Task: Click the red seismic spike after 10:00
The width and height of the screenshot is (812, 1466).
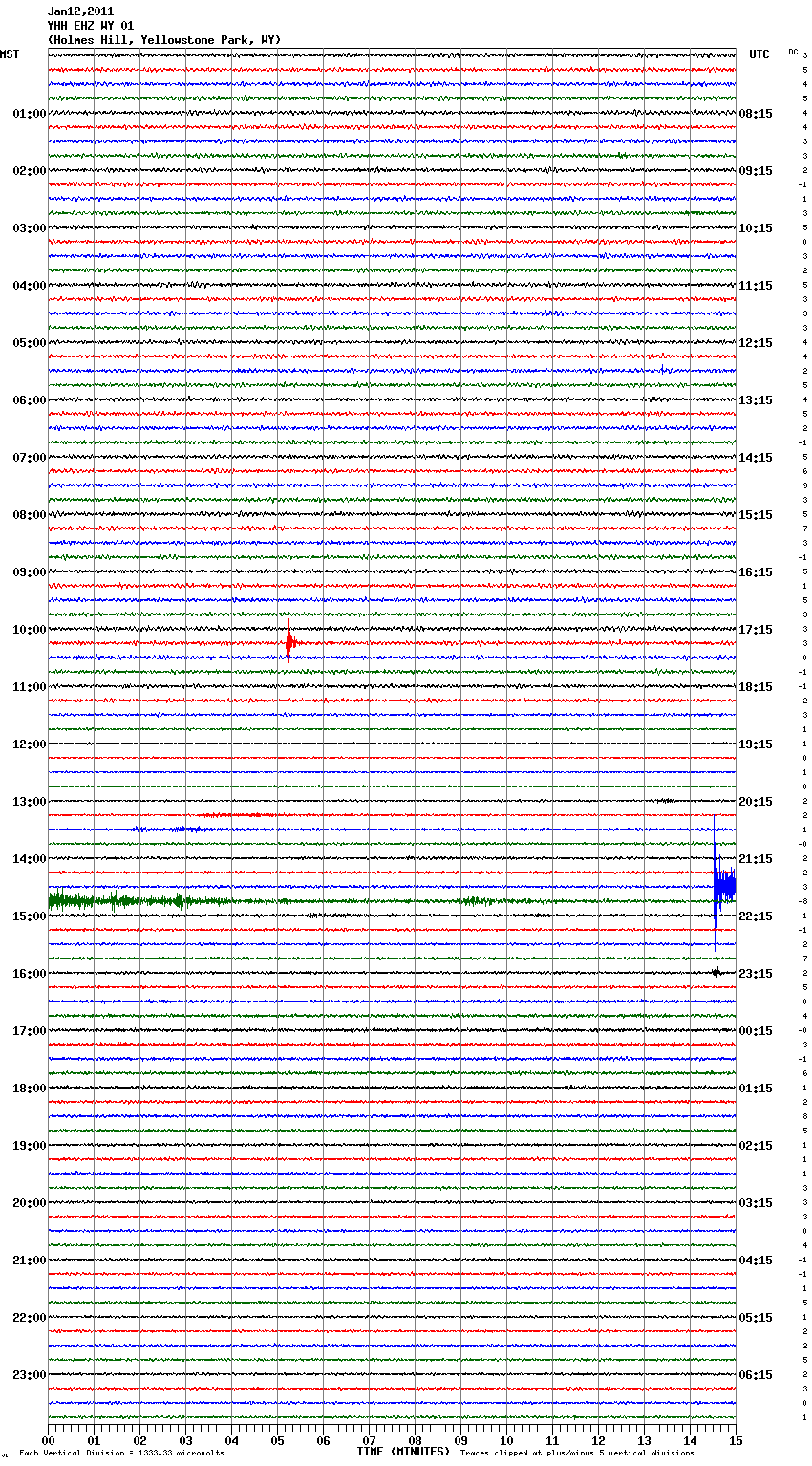Action: point(289,643)
